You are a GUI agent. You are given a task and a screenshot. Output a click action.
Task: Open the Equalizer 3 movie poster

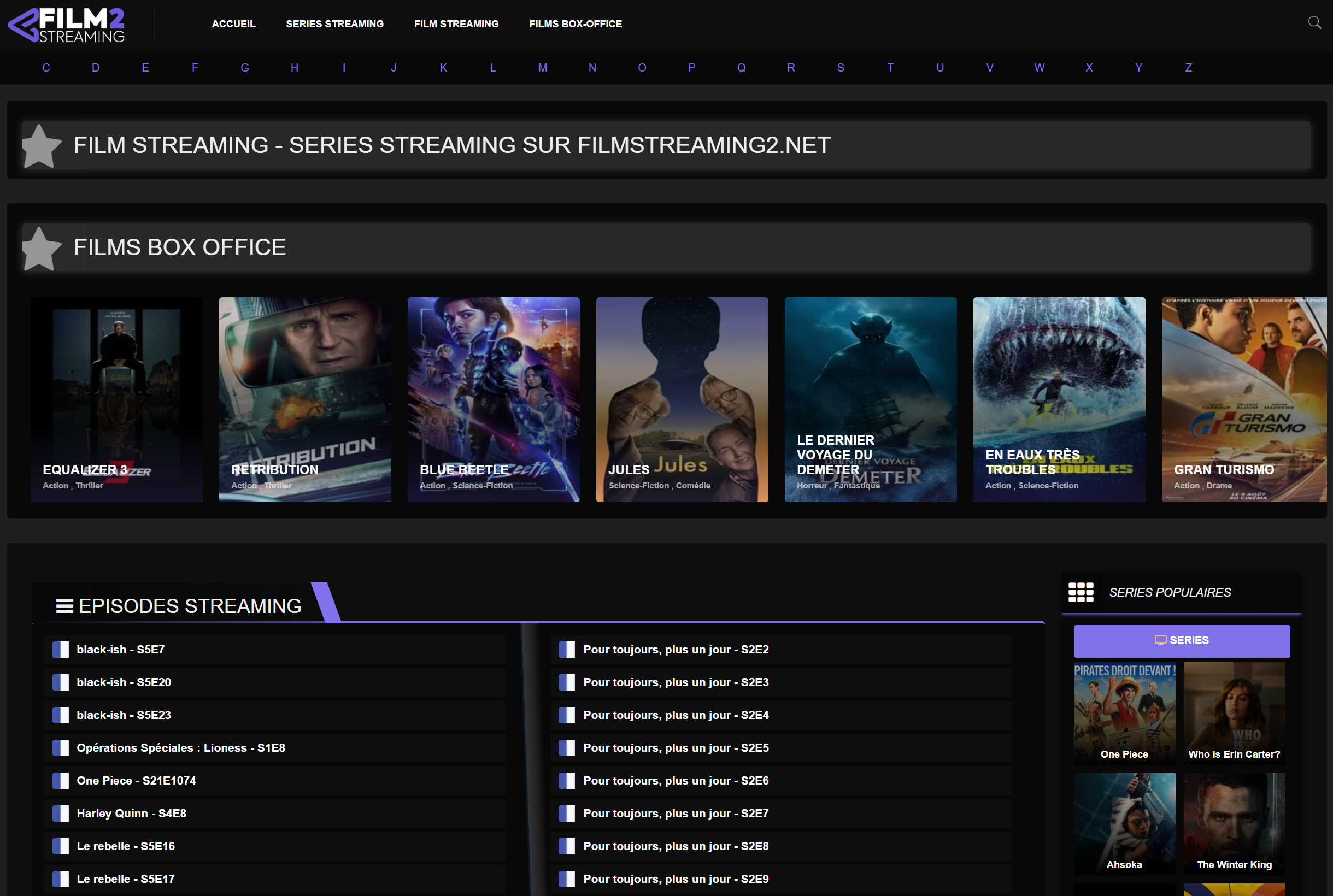click(116, 399)
